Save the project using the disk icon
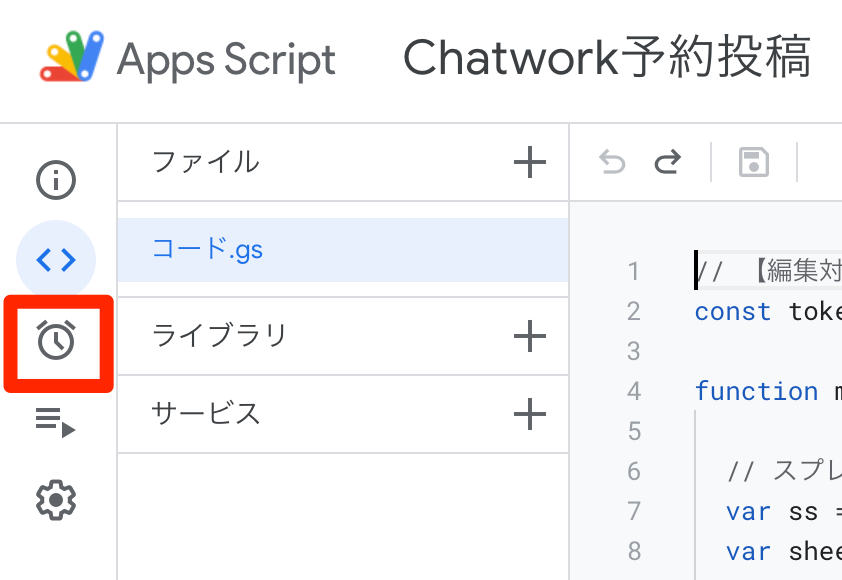Viewport: 842px width, 580px height. click(x=753, y=162)
